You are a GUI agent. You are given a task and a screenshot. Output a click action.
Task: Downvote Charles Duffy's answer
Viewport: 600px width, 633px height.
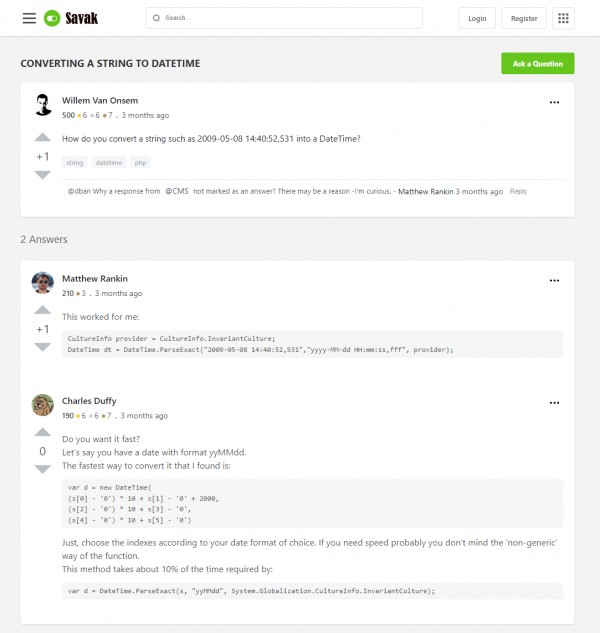click(42, 470)
